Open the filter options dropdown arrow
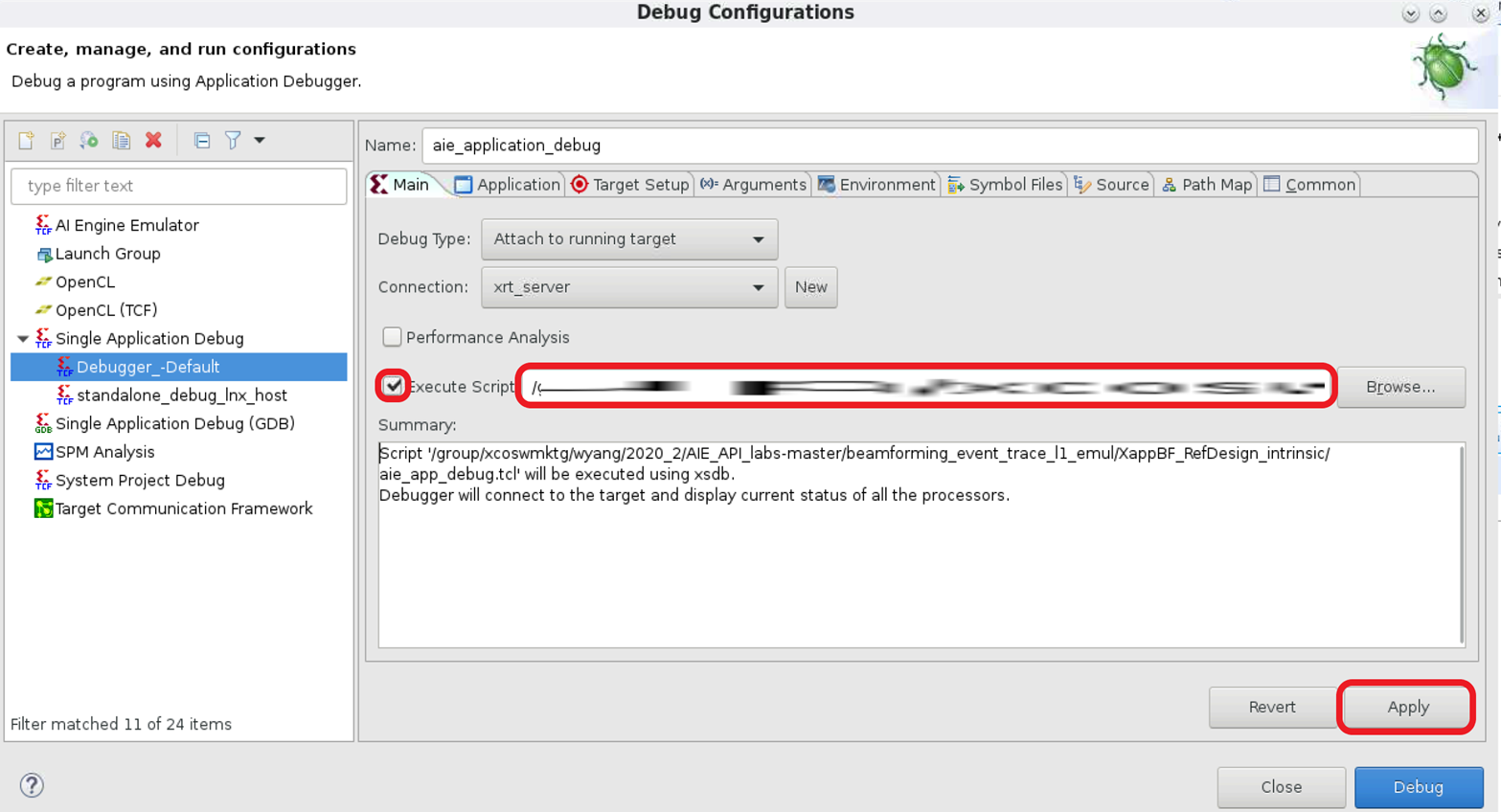Screen dimensions: 1501x812 [x=260, y=141]
